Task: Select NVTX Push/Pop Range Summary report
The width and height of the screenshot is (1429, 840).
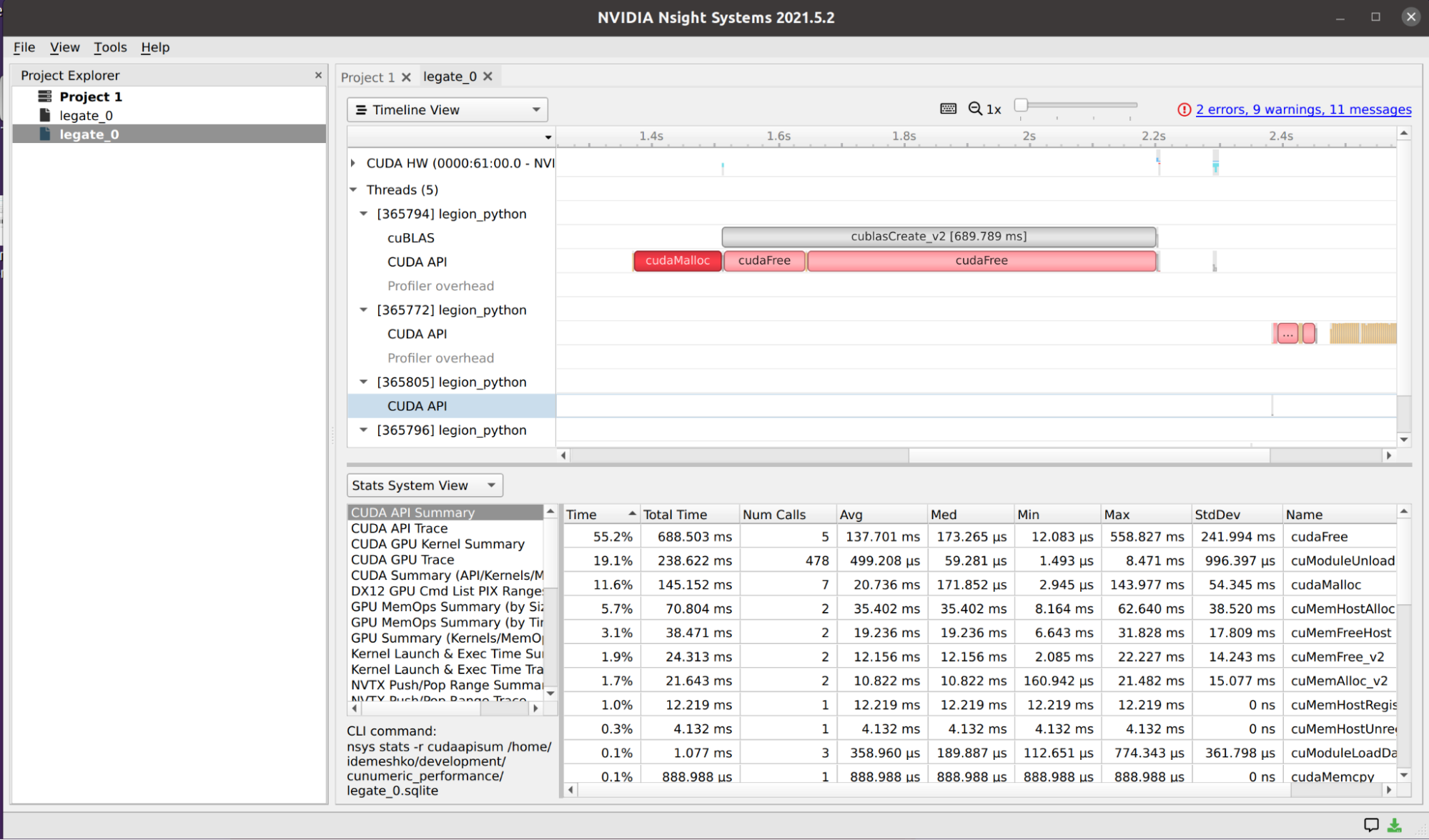Action: click(x=445, y=685)
